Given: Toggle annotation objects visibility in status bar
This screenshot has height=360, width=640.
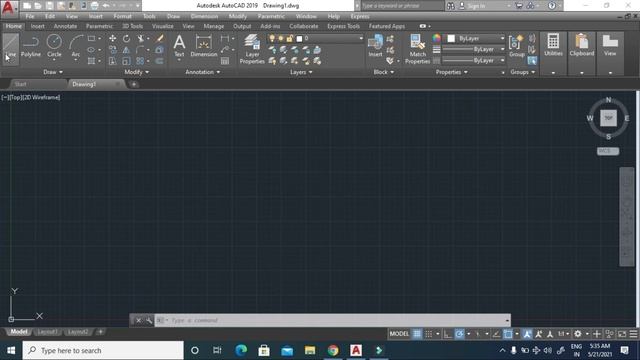Looking at the screenshot, I should [527, 334].
